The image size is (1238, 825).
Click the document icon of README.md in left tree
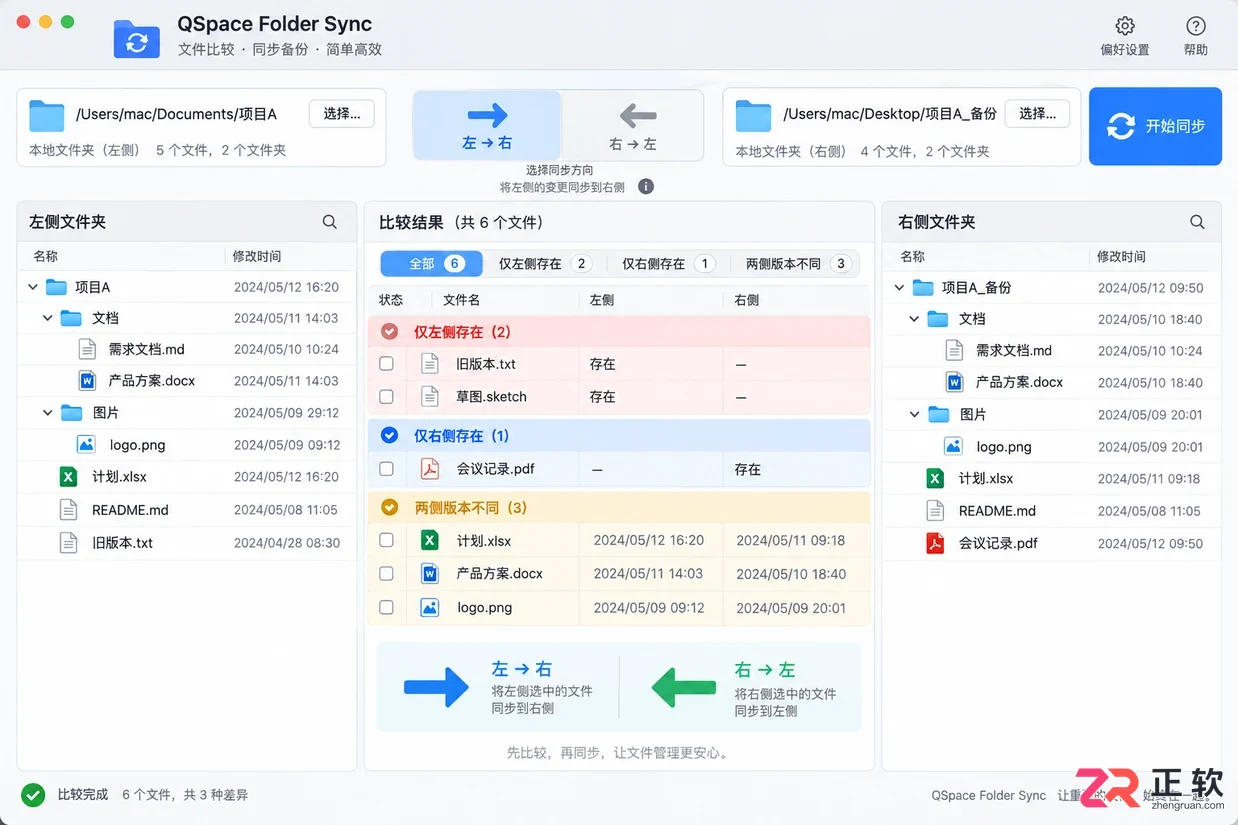tap(68, 509)
